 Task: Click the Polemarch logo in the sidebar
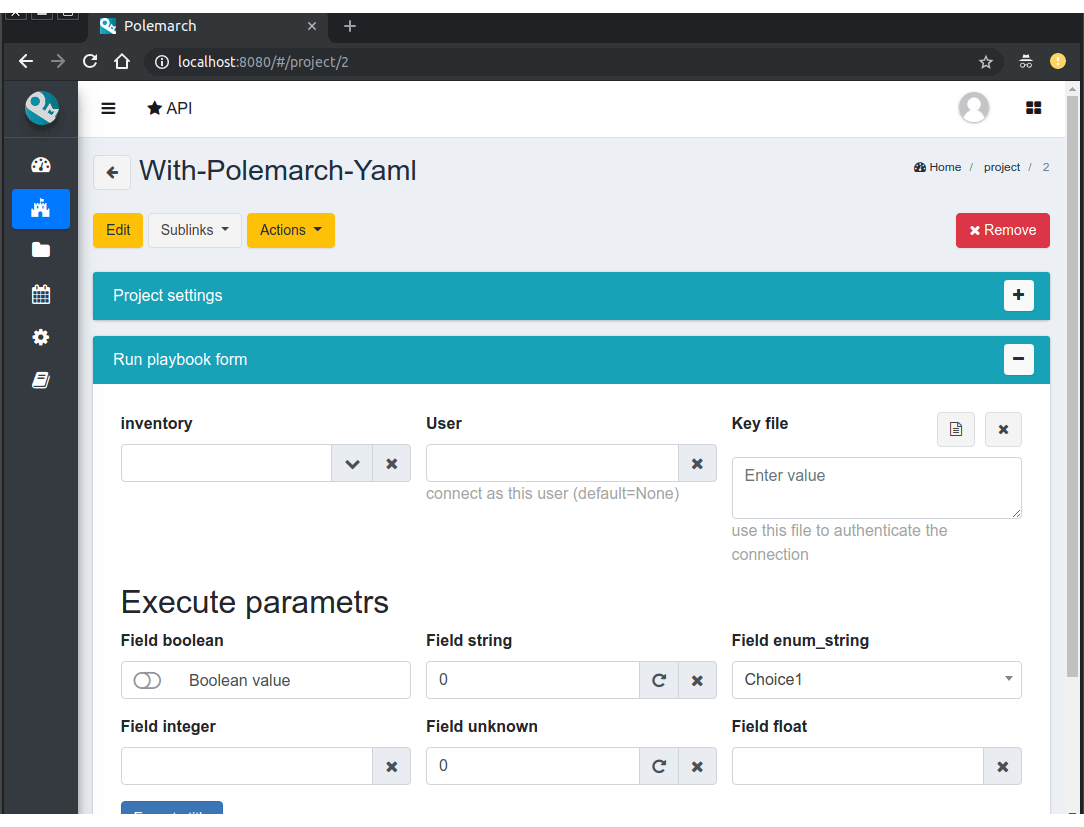(41, 109)
